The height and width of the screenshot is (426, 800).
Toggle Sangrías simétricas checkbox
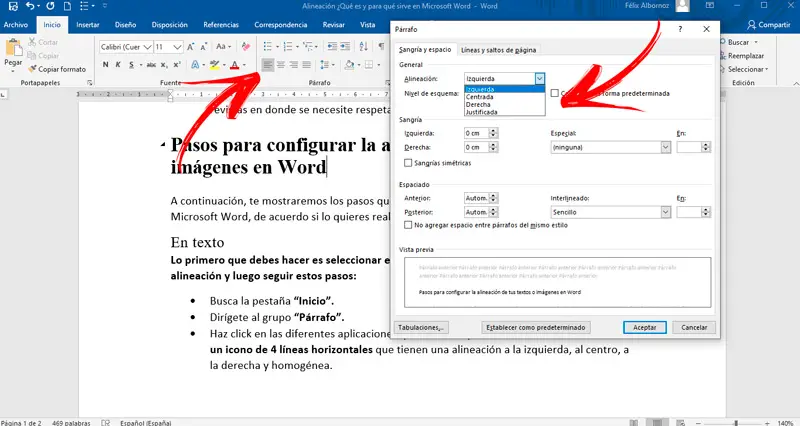click(x=408, y=163)
